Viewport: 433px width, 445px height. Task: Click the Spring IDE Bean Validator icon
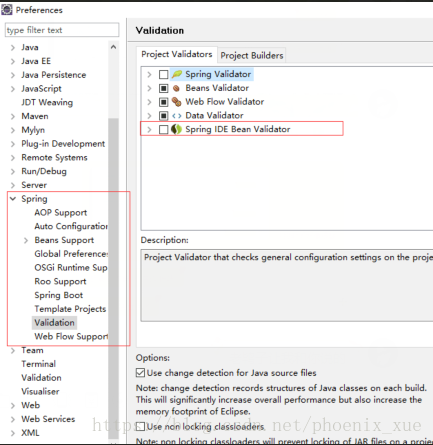point(176,129)
